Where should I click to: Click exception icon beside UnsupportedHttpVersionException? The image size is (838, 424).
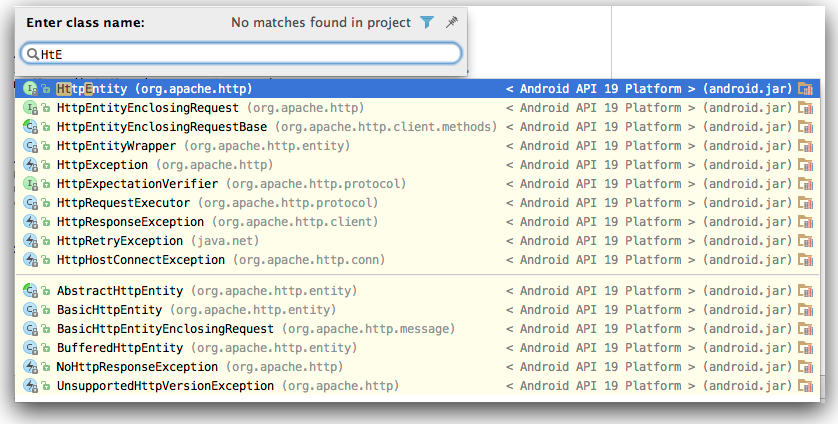[x=30, y=386]
